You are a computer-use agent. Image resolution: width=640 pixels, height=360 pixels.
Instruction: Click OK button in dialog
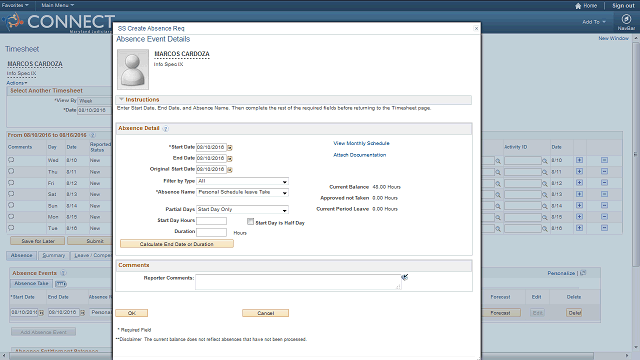131,313
